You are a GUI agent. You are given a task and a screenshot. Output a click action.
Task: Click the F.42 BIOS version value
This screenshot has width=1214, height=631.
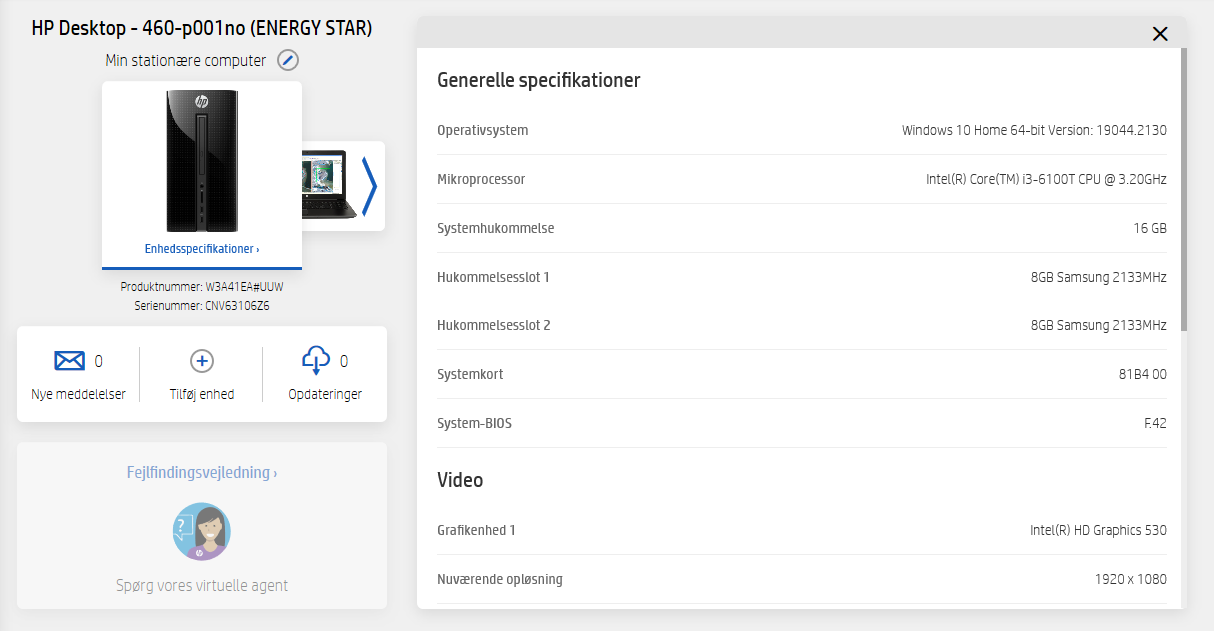click(1155, 423)
